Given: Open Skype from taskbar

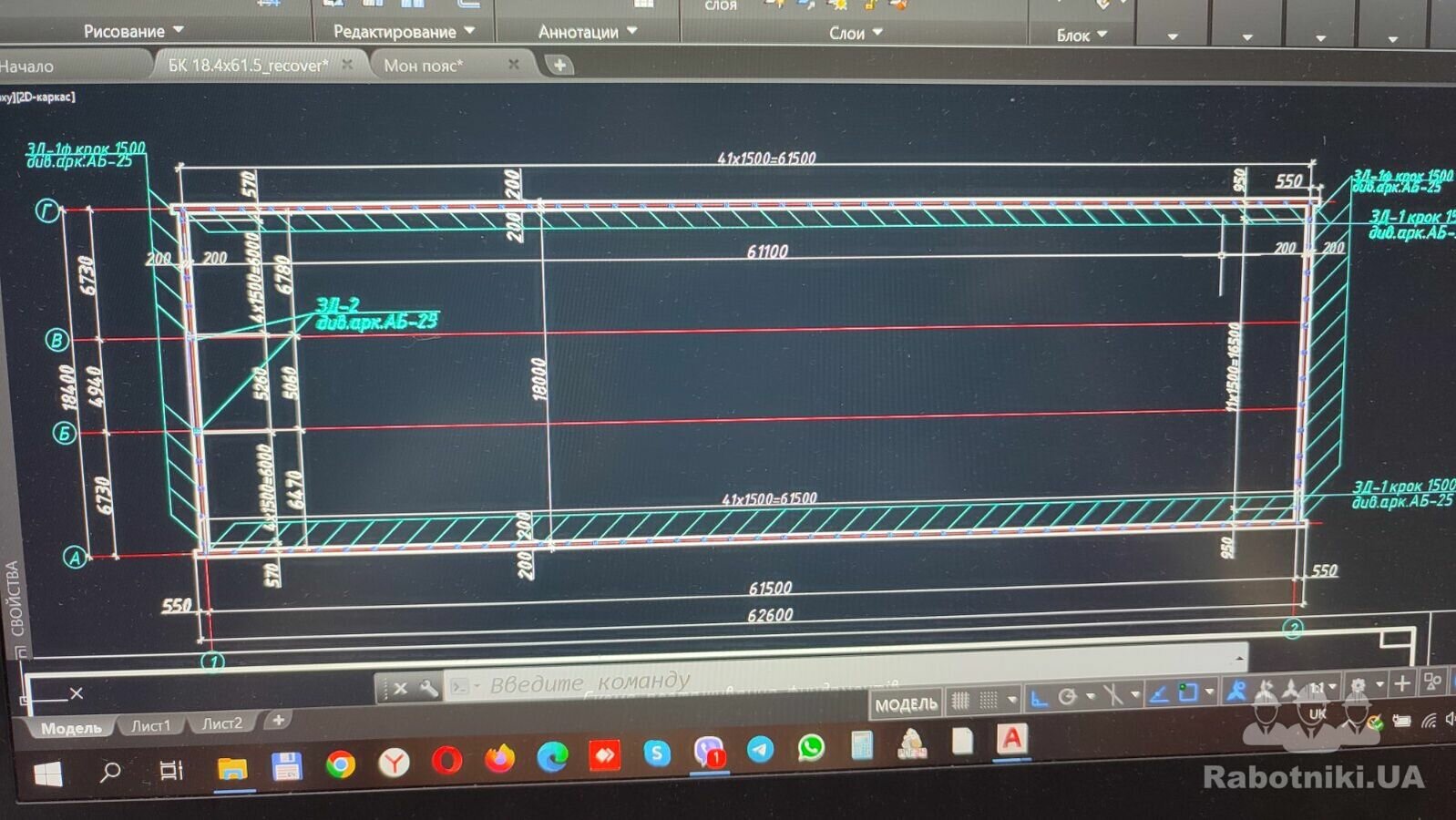Looking at the screenshot, I should coord(657,753).
